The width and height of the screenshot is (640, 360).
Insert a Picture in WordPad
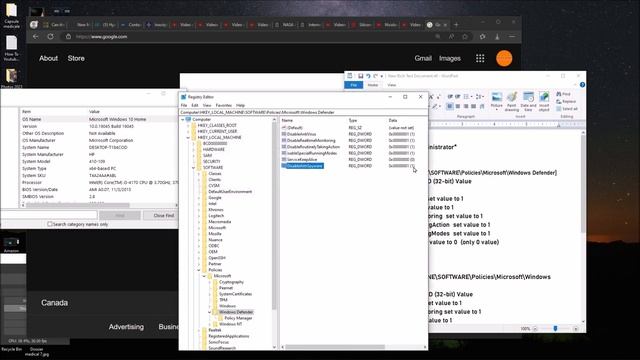coord(497,101)
